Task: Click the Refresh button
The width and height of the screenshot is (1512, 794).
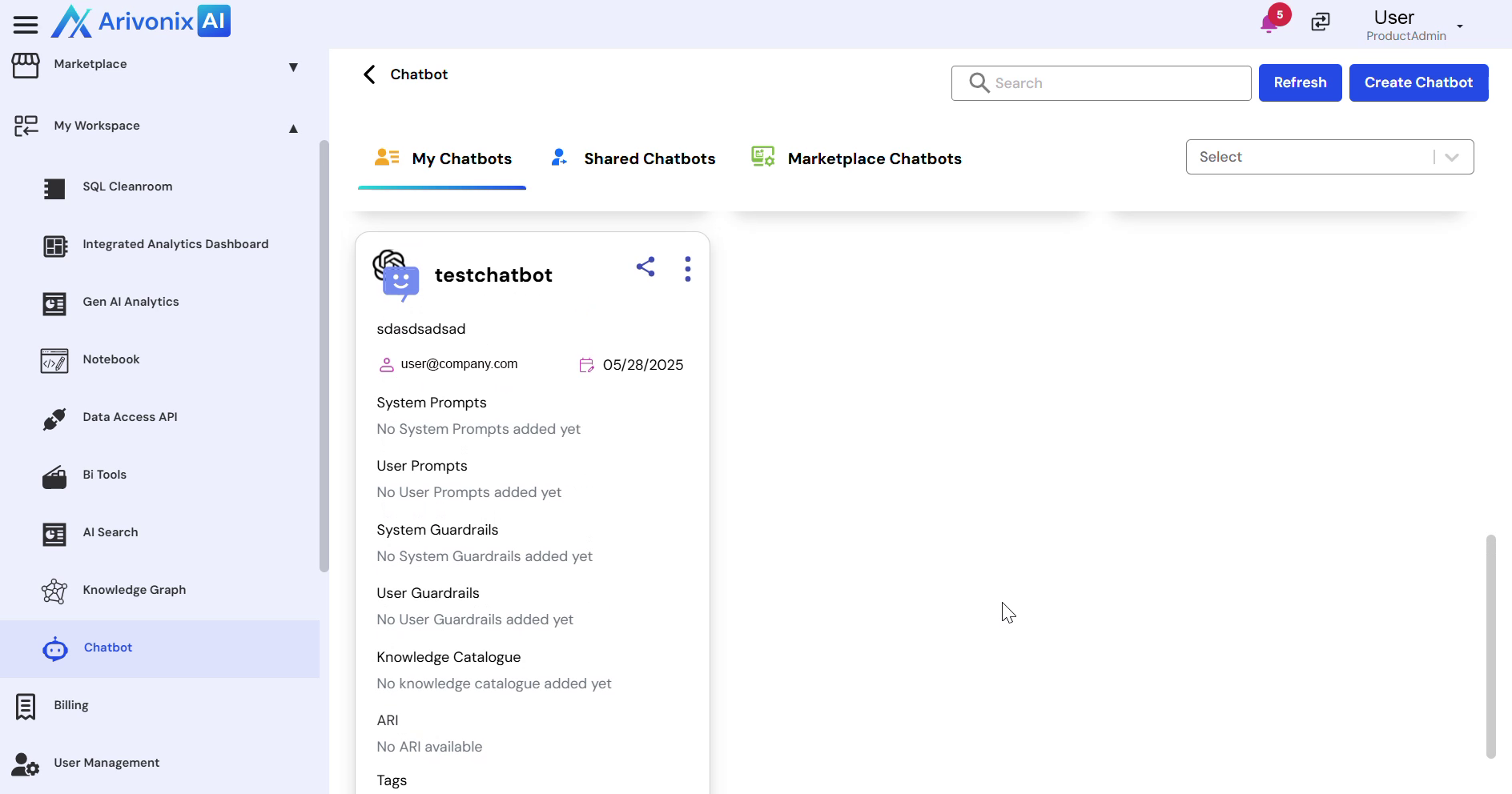Action: point(1299,82)
